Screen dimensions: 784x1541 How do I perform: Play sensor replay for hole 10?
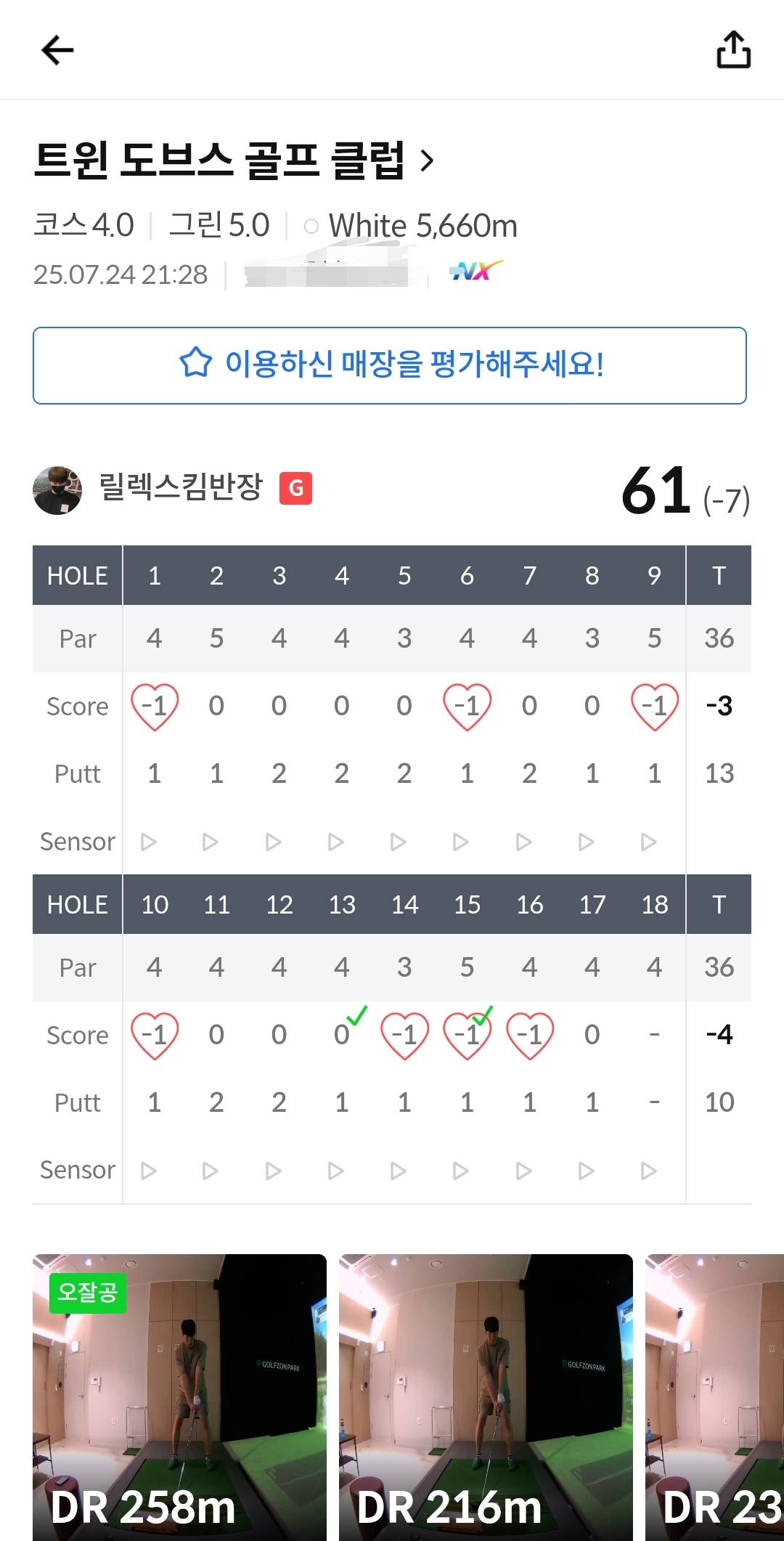(x=149, y=1171)
